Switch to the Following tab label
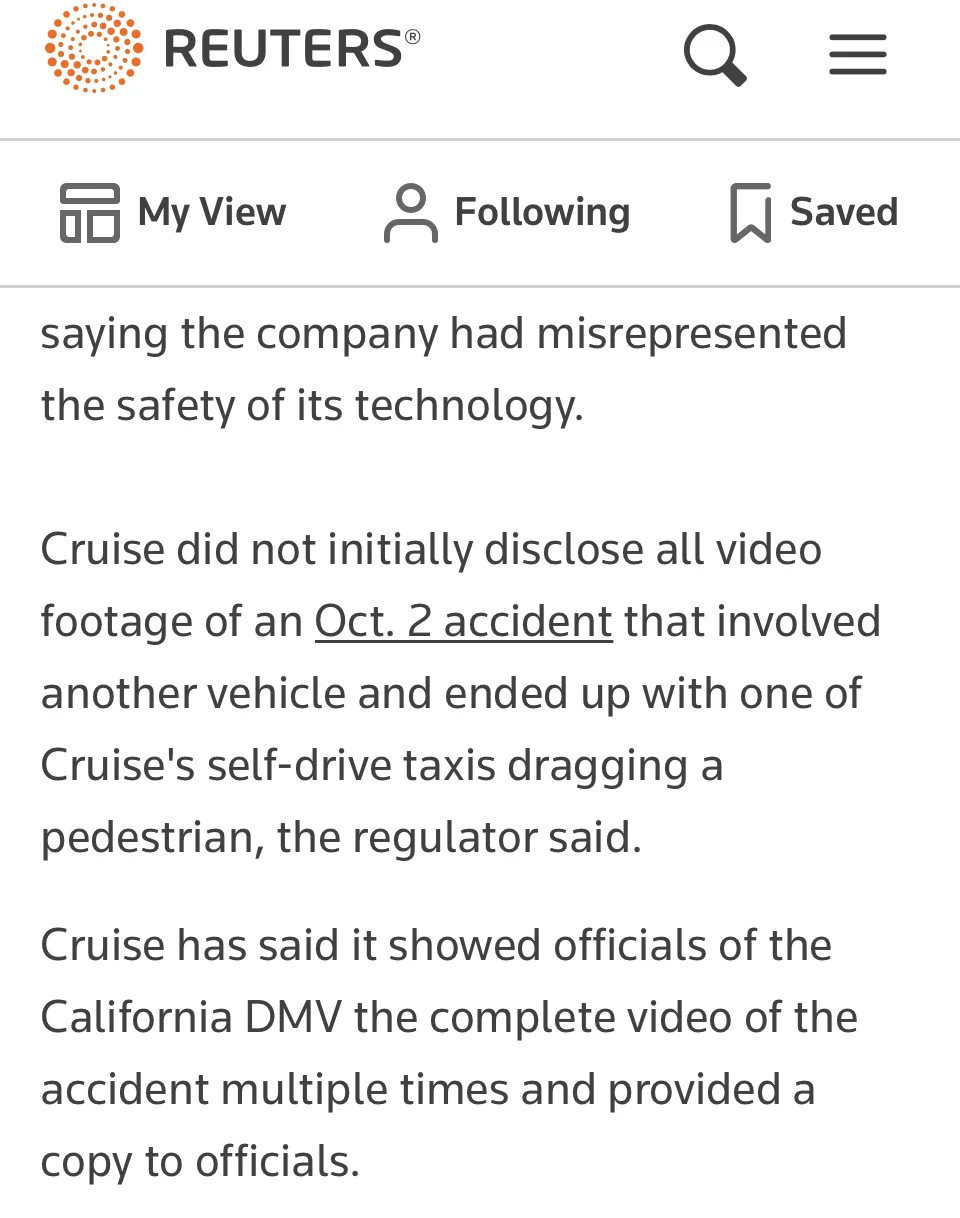The height and width of the screenshot is (1218, 960). click(x=542, y=213)
